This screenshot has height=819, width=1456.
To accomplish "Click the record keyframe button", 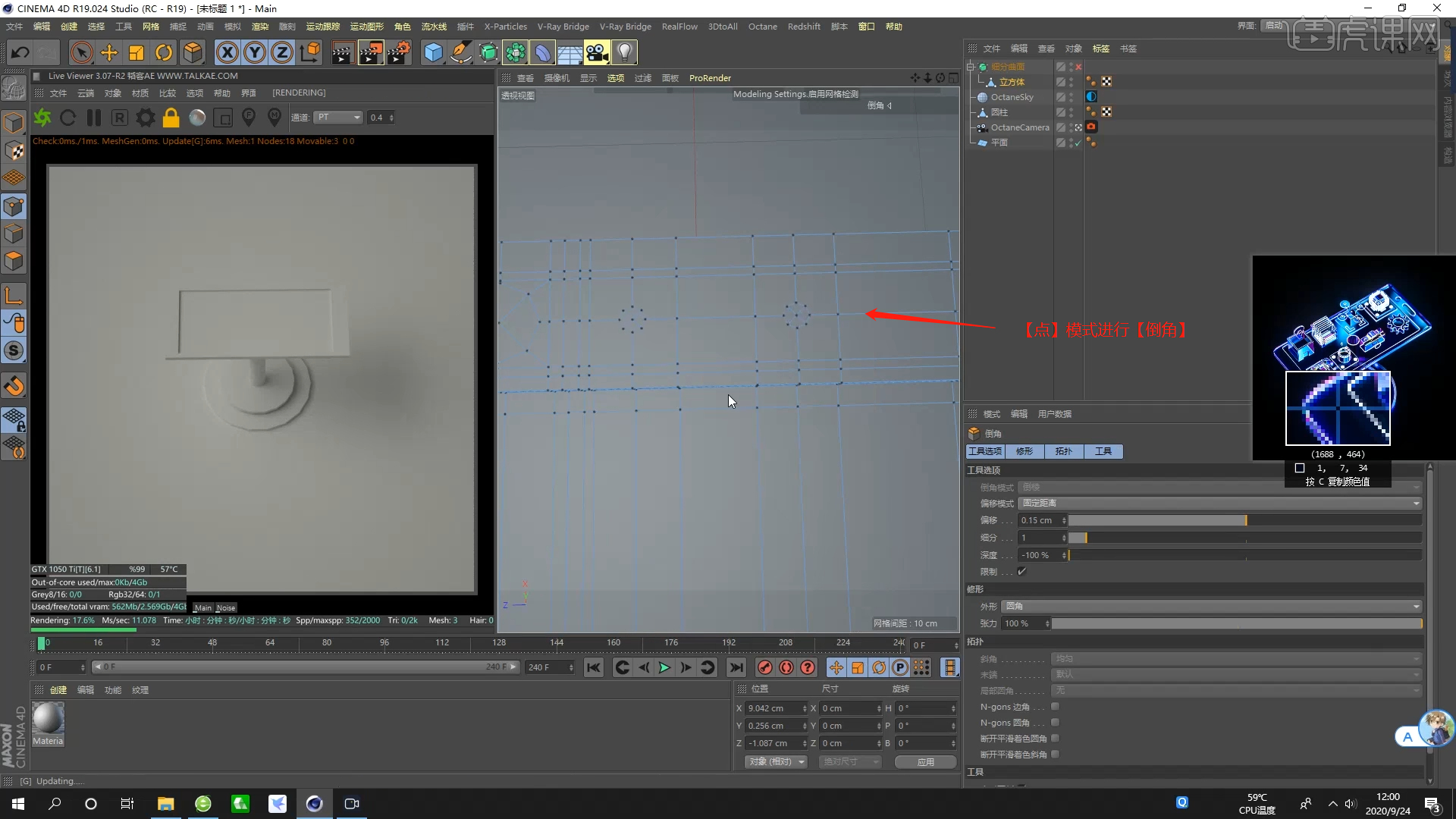I will [764, 667].
